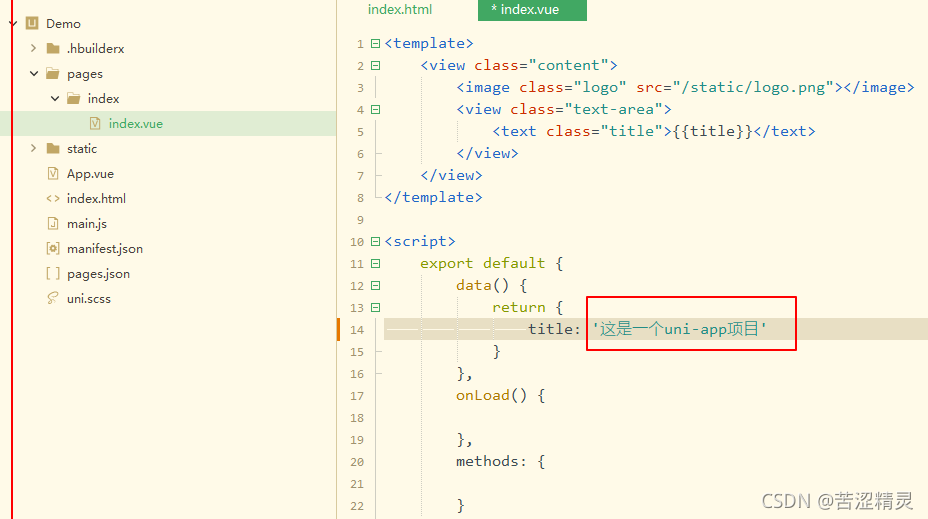Click the manifest.json gear file icon
The image size is (928, 519).
pos(53,249)
